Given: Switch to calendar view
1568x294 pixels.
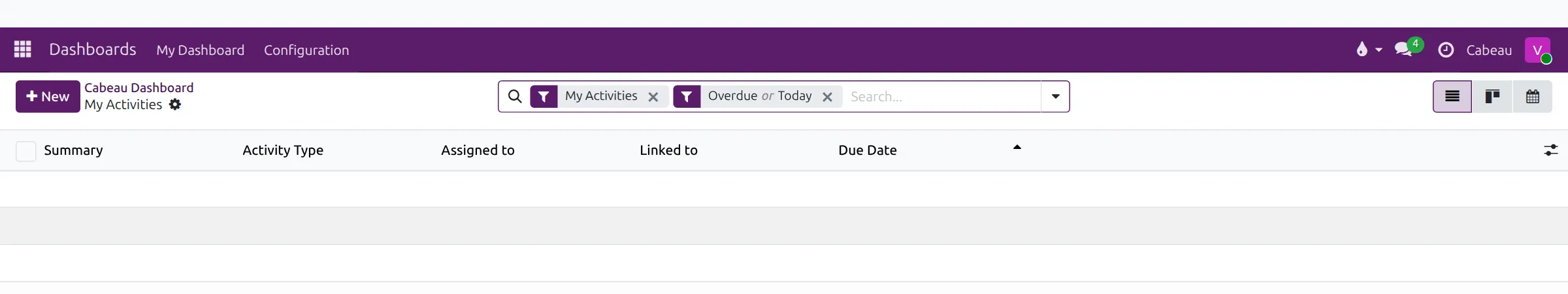Looking at the screenshot, I should [x=1533, y=97].
